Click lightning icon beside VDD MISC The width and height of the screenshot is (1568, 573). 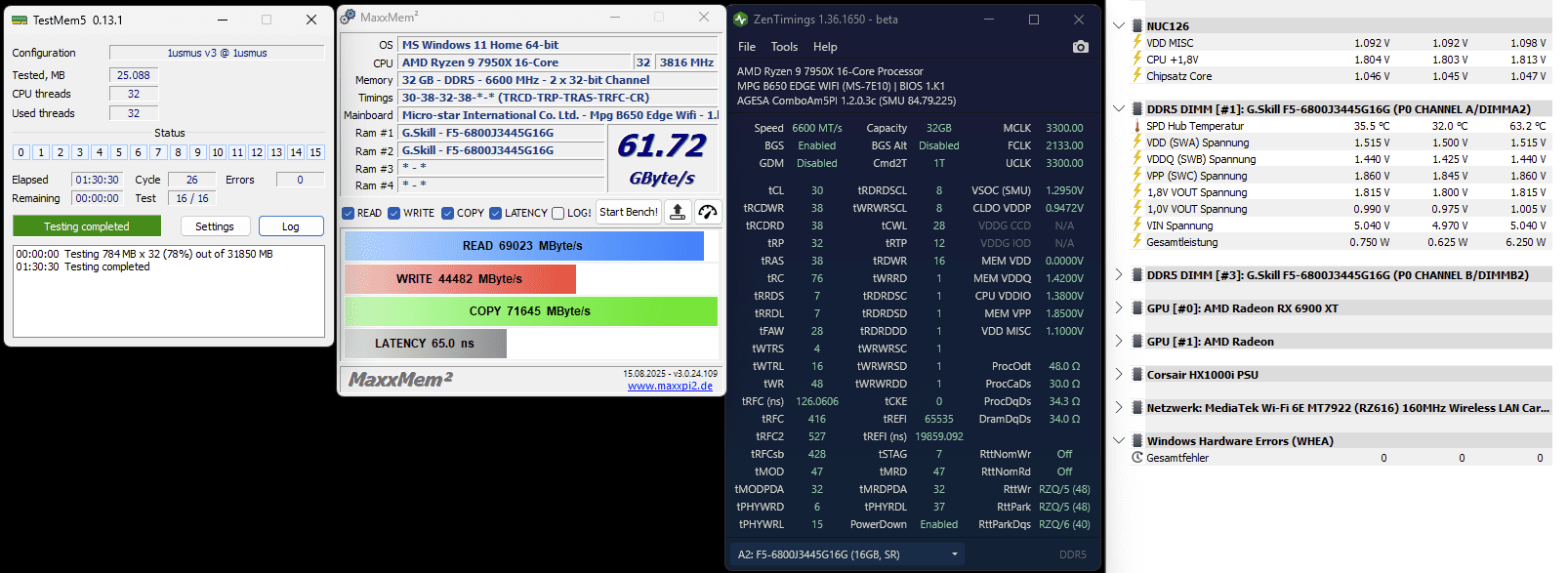tap(1136, 43)
